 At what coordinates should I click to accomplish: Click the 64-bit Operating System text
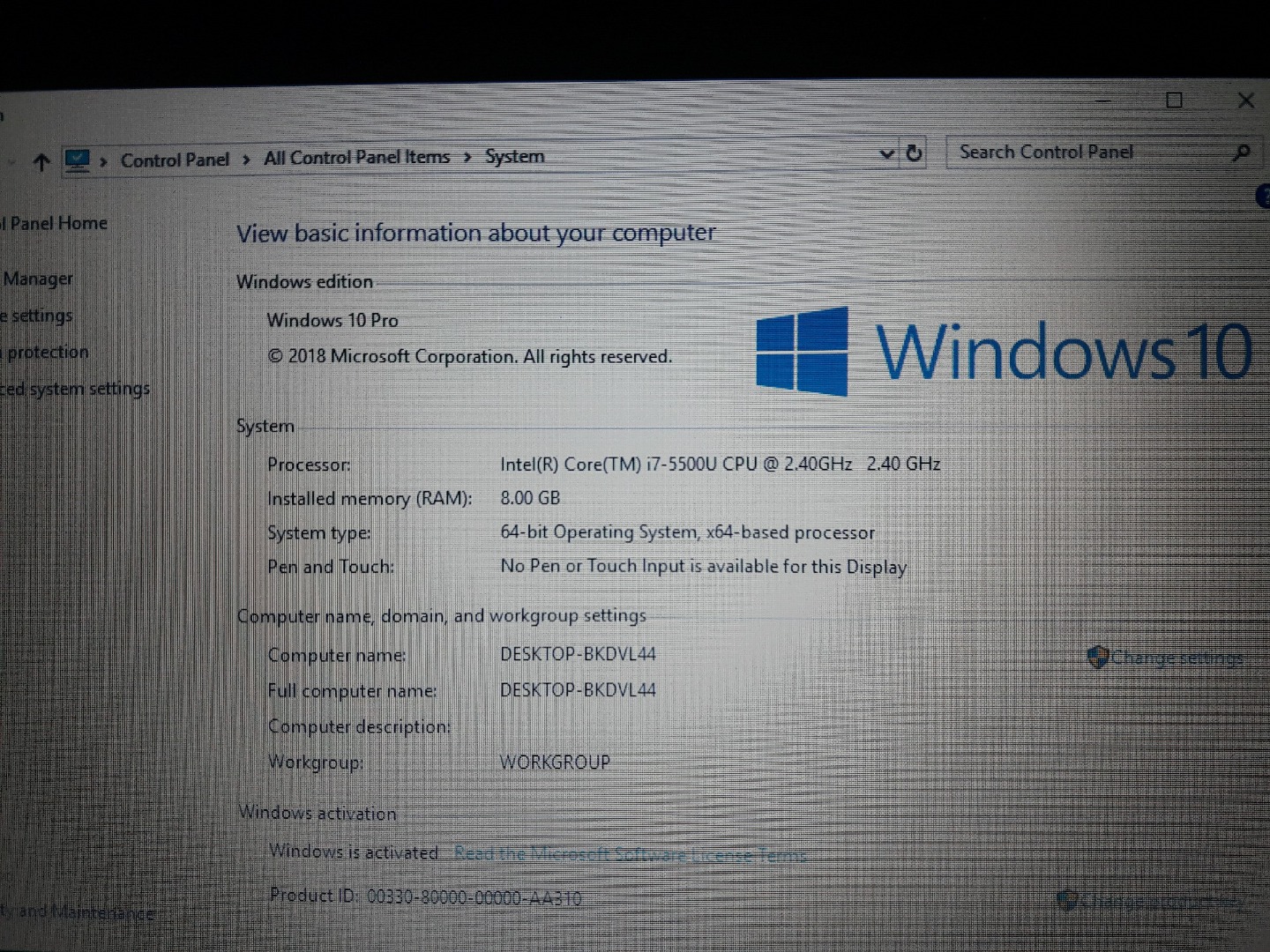coord(688,532)
